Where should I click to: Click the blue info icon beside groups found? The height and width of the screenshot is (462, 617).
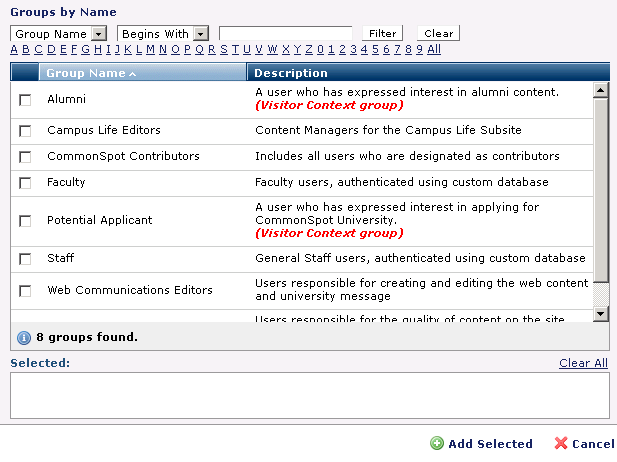point(24,337)
